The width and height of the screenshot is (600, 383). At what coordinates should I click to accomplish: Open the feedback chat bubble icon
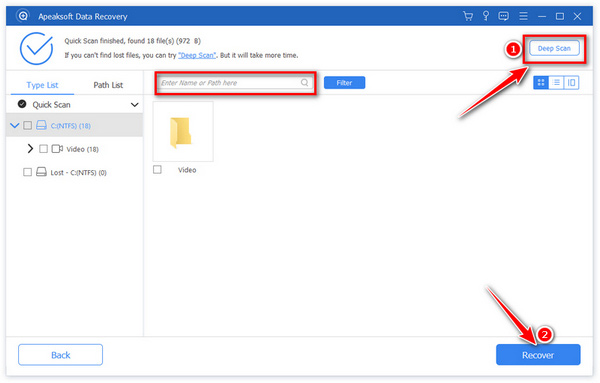point(504,16)
